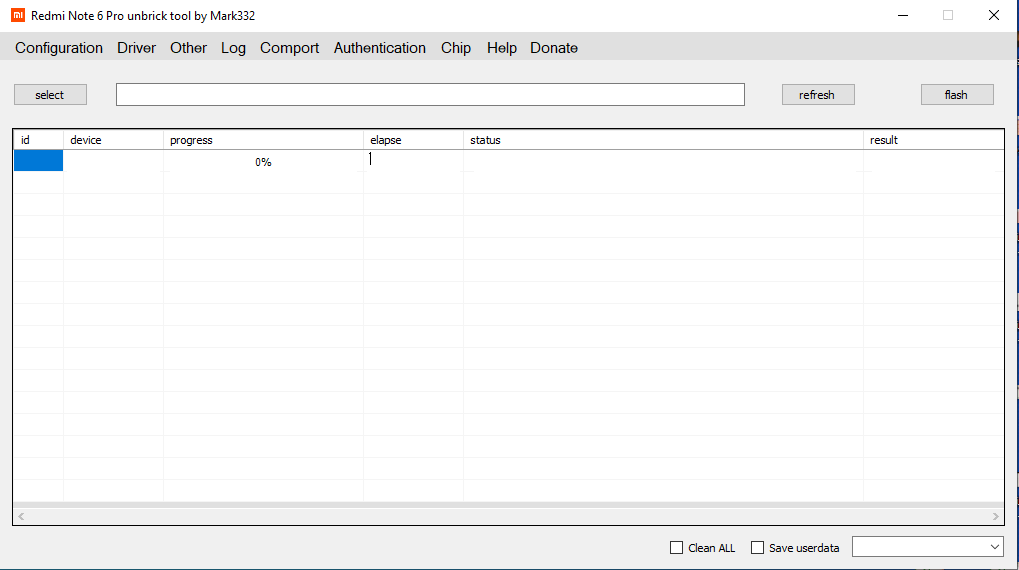This screenshot has width=1019, height=570.
Task: Click the 0% progress cell
Action: (x=263, y=162)
